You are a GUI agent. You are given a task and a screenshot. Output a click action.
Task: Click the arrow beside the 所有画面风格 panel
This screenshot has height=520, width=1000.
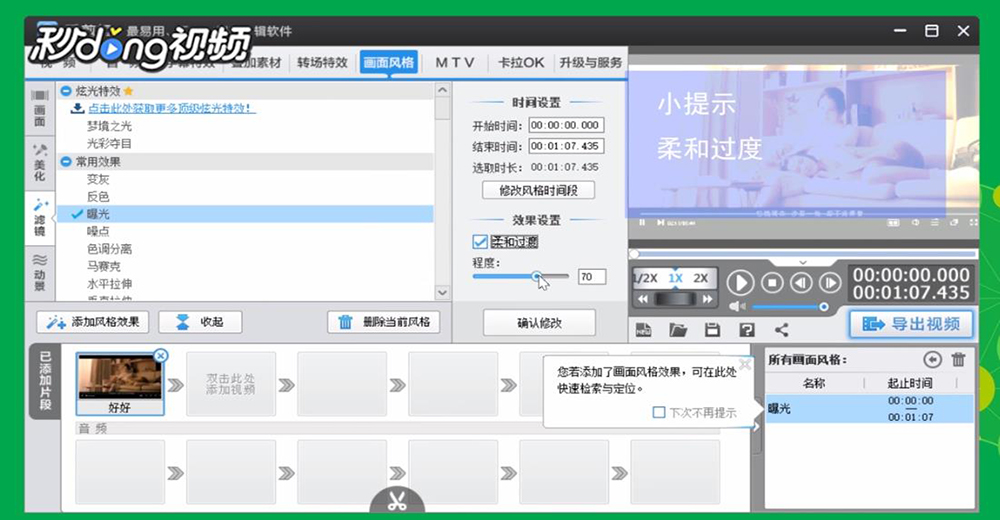coord(757,427)
